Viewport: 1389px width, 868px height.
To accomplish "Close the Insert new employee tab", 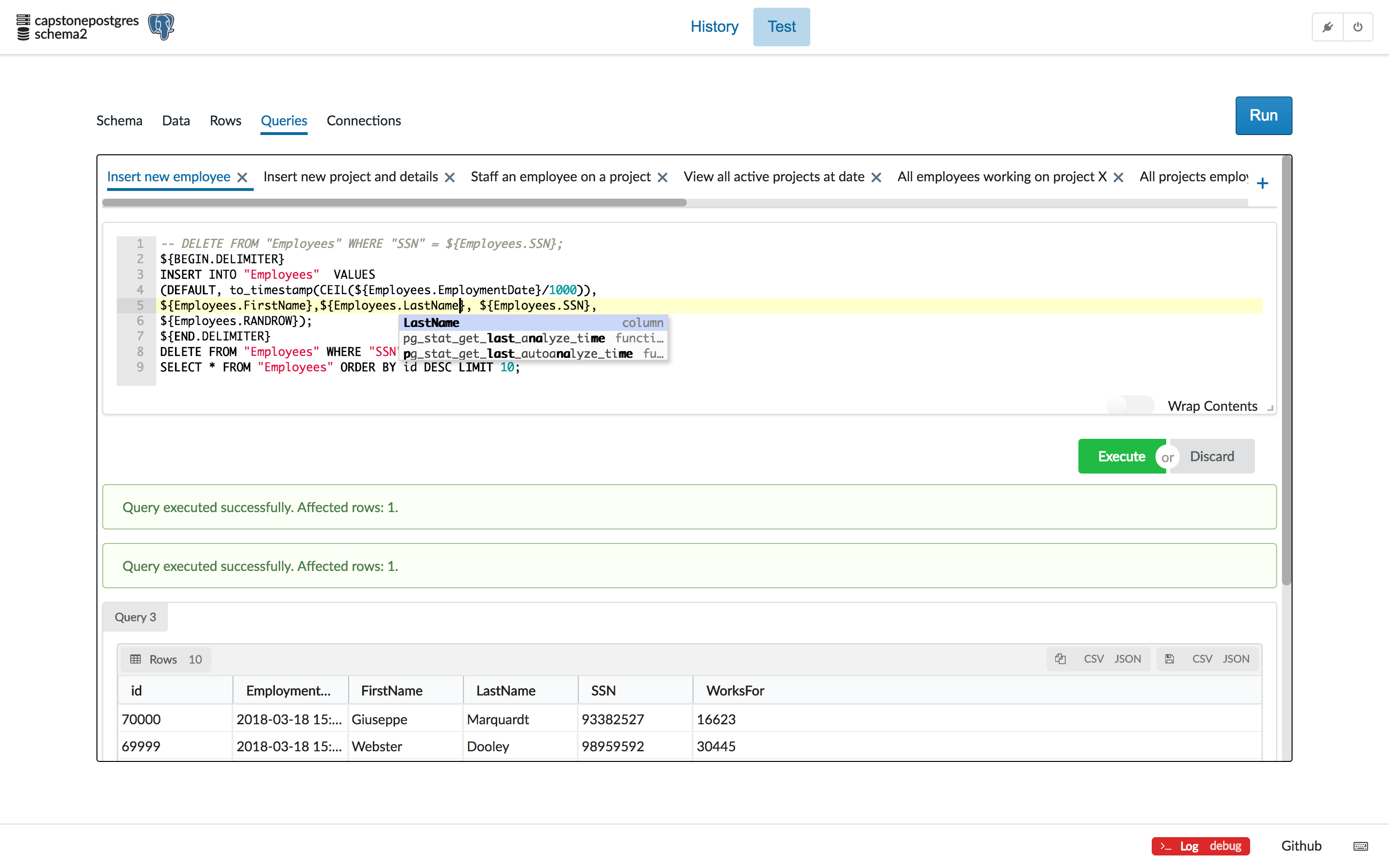I will coord(242,177).
